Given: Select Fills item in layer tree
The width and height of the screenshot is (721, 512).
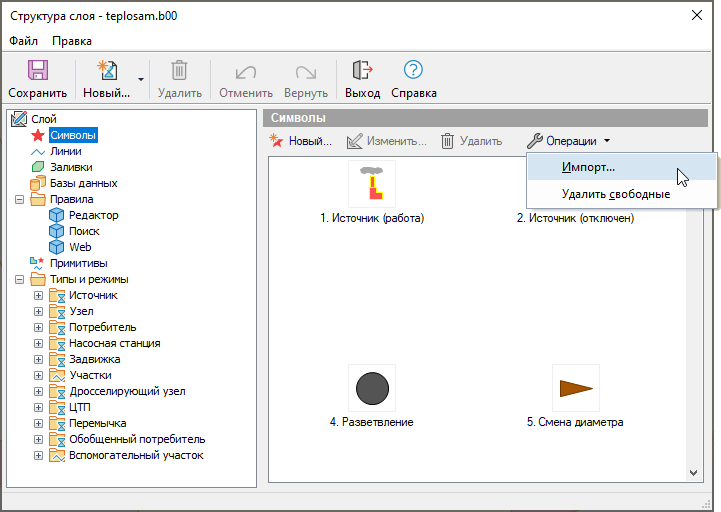Looking at the screenshot, I should pos(70,167).
